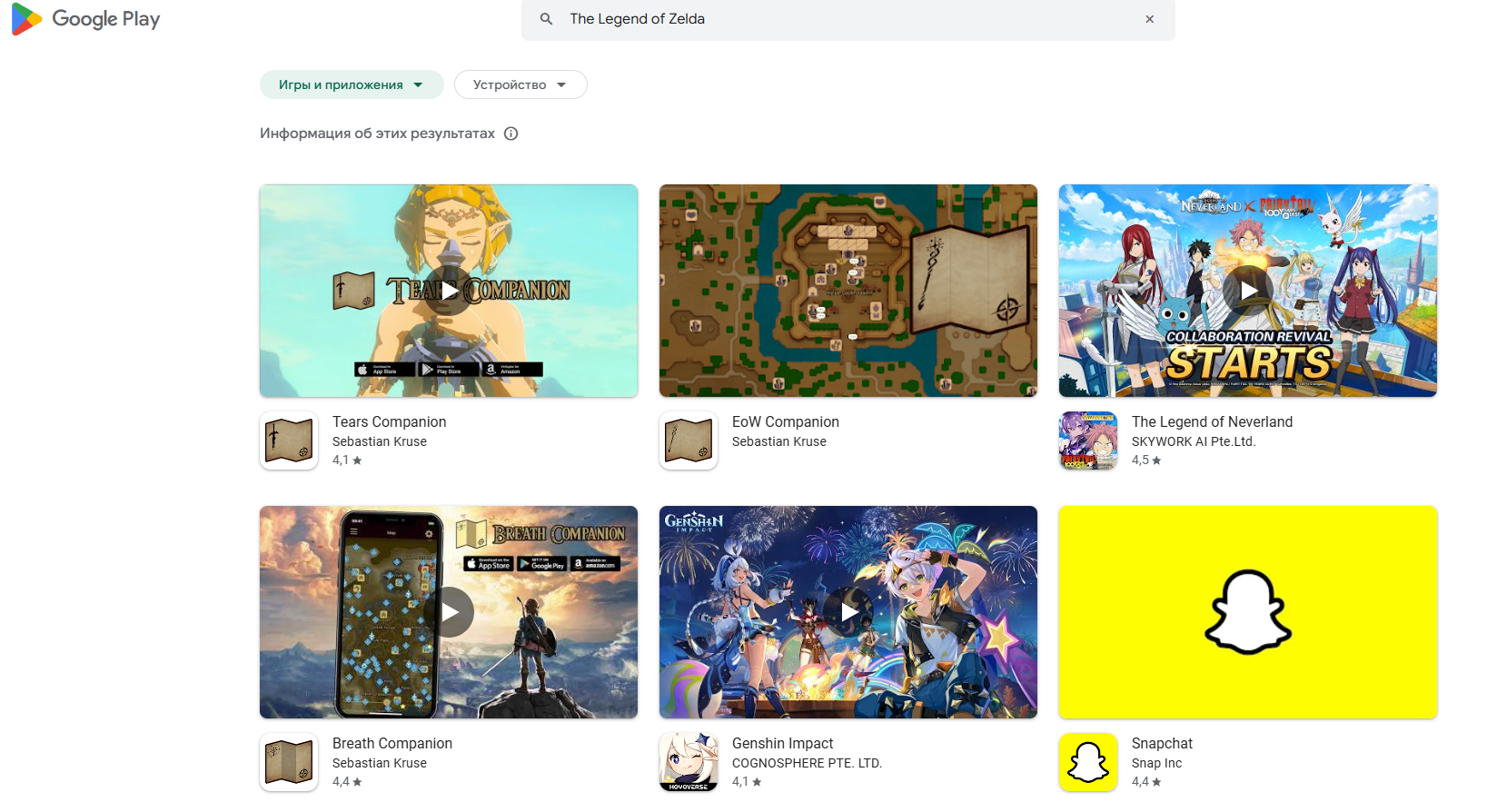This screenshot has width=1487, height=812.
Task: Open the Genshin Impact title link
Action: [x=782, y=744]
